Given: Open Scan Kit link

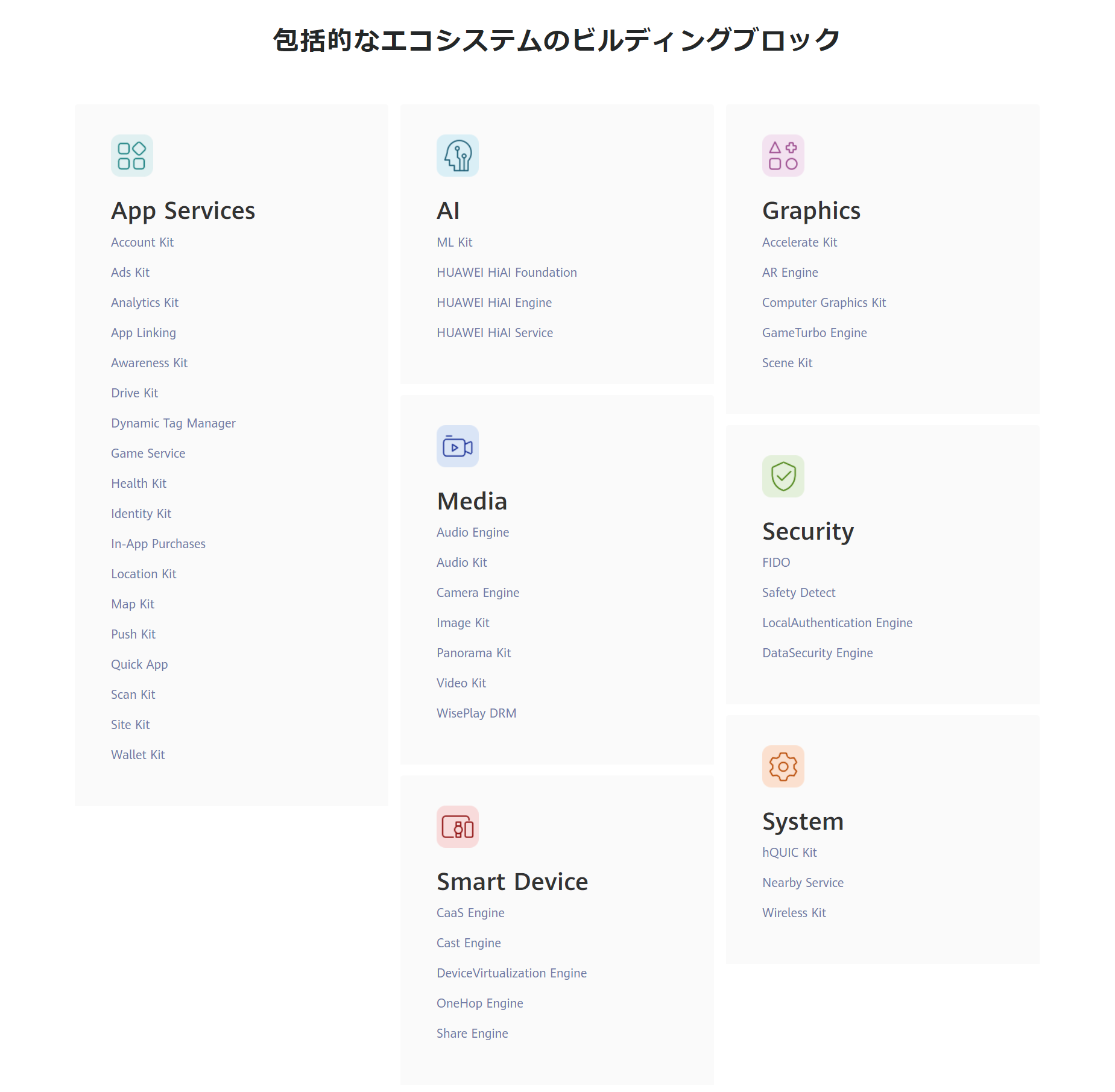Looking at the screenshot, I should pos(133,695).
